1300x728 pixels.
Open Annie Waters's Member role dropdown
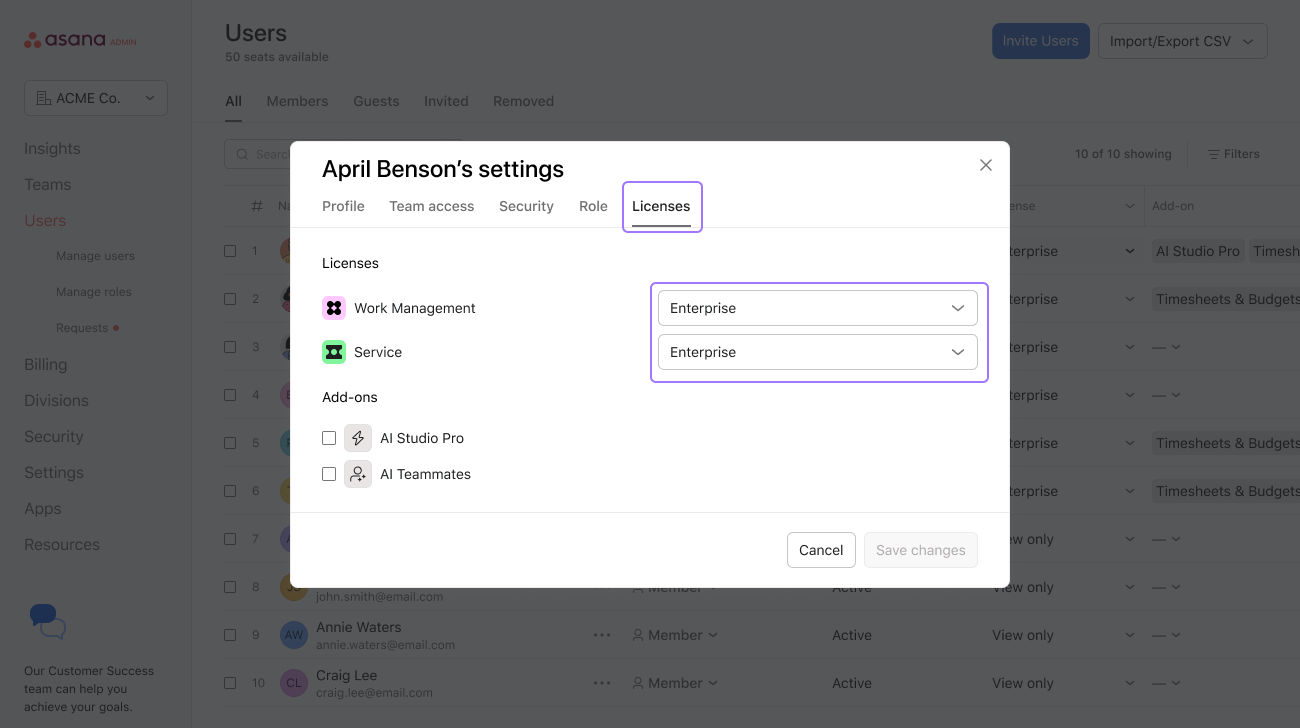pyautogui.click(x=675, y=635)
